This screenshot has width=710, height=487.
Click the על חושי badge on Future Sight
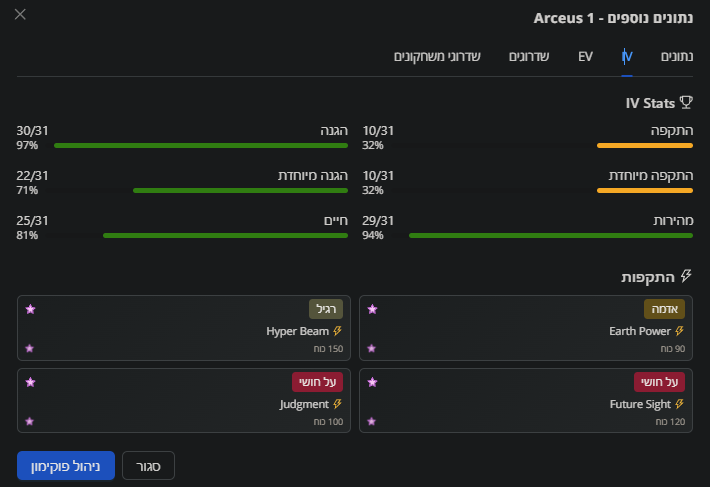(x=659, y=381)
